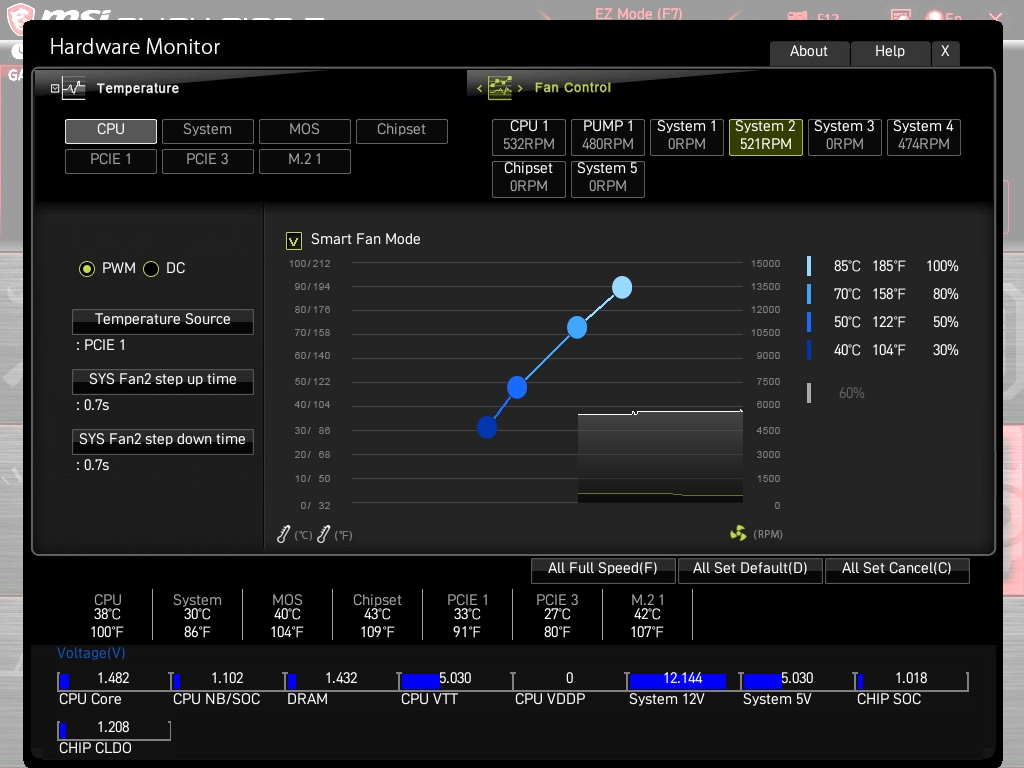This screenshot has width=1024, height=768.
Task: Click the Fan Control curve icon
Action: coord(500,88)
